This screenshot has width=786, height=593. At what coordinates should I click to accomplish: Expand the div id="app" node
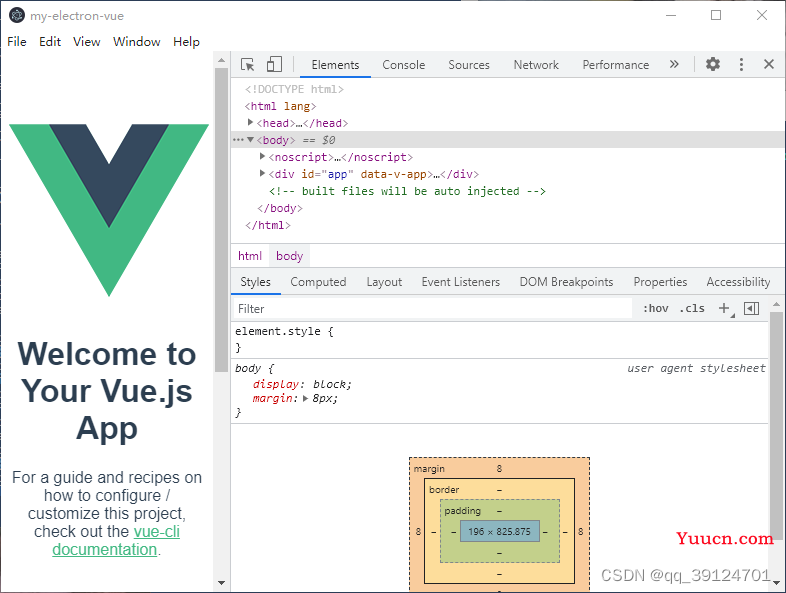click(262, 173)
